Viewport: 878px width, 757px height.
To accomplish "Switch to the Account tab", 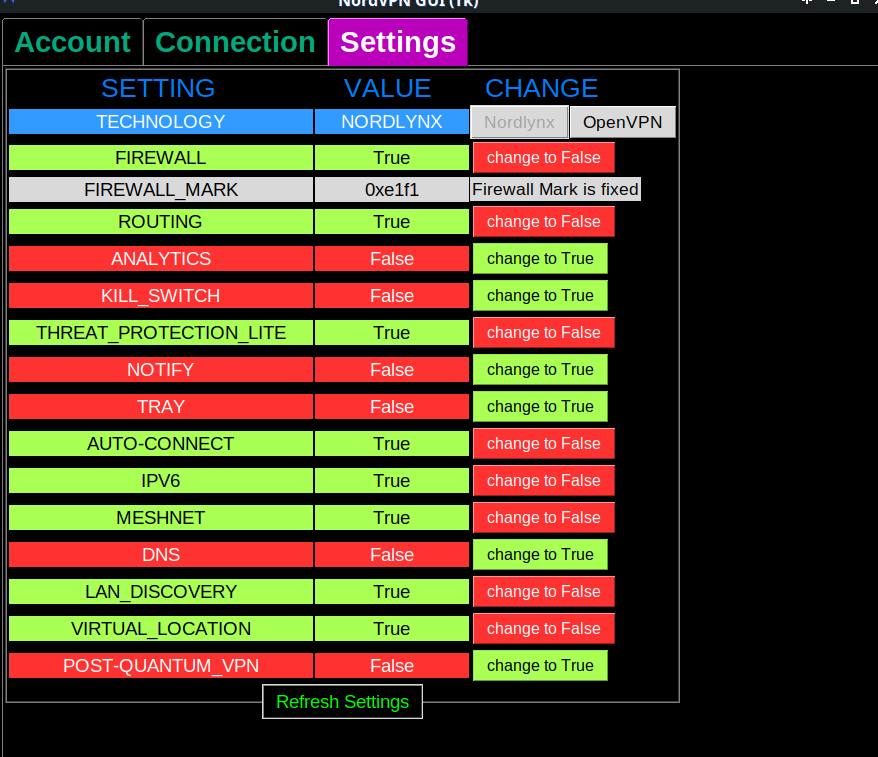I will pyautogui.click(x=72, y=43).
